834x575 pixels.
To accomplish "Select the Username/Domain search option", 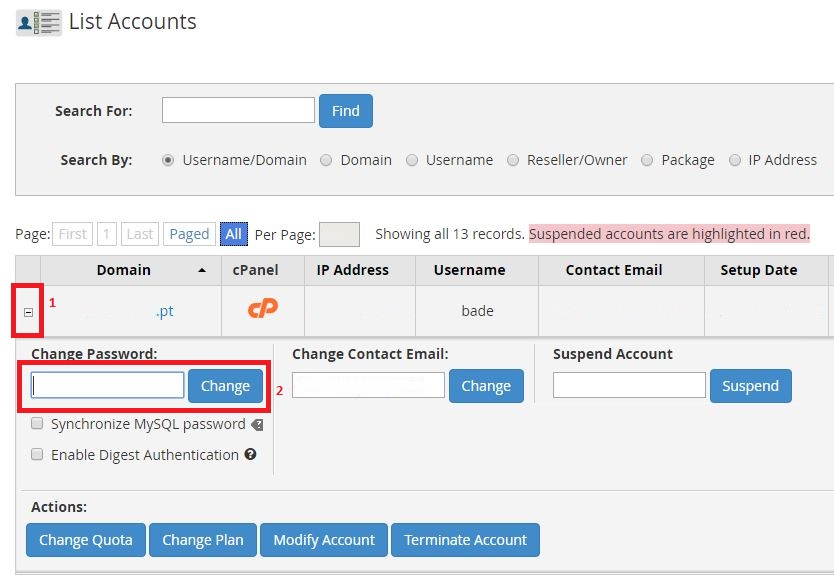I will click(x=168, y=160).
